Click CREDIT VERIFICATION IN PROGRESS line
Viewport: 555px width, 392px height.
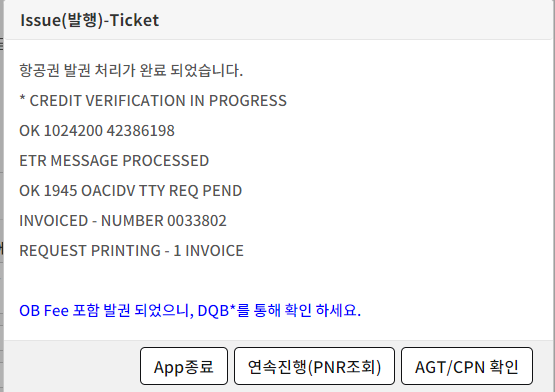(153, 101)
